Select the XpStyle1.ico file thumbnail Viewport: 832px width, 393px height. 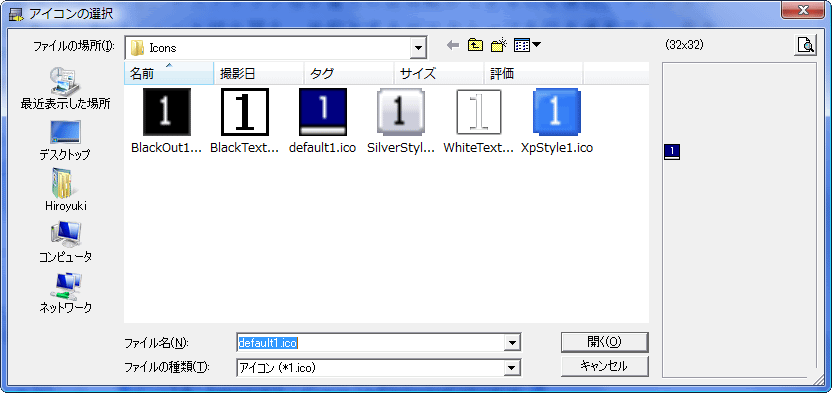557,111
